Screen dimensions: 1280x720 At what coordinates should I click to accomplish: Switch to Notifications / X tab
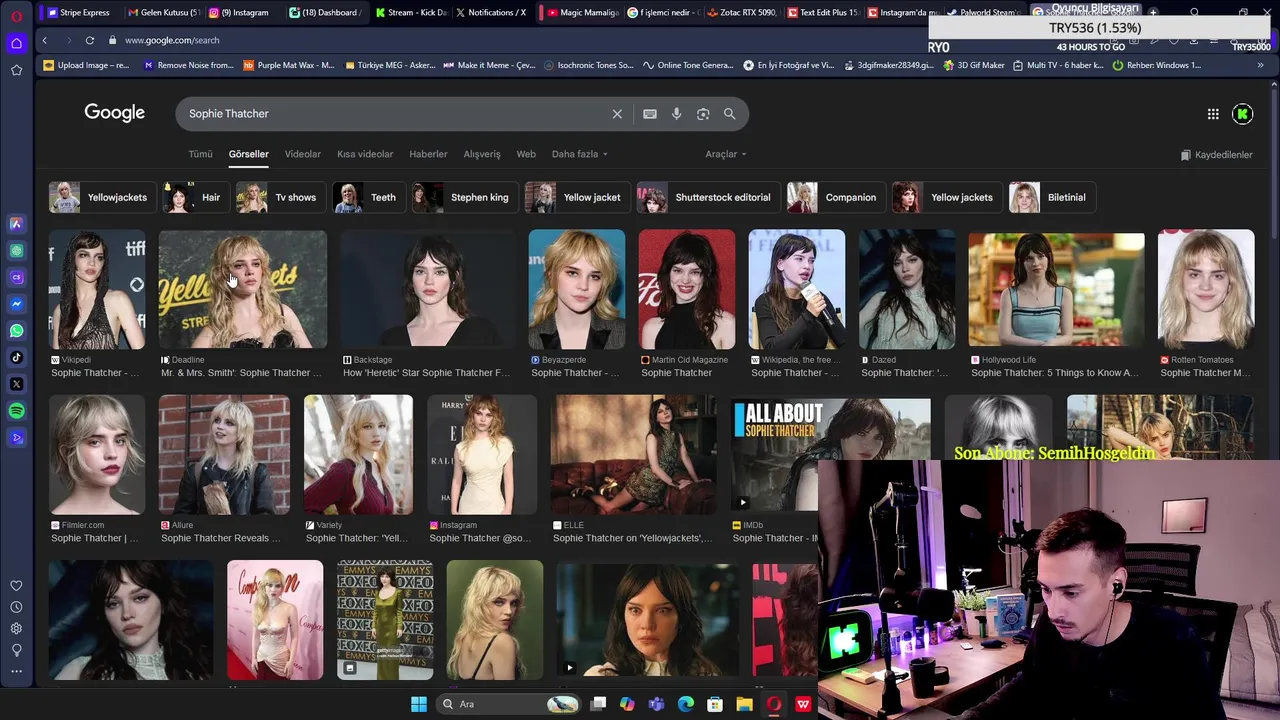click(x=490, y=12)
